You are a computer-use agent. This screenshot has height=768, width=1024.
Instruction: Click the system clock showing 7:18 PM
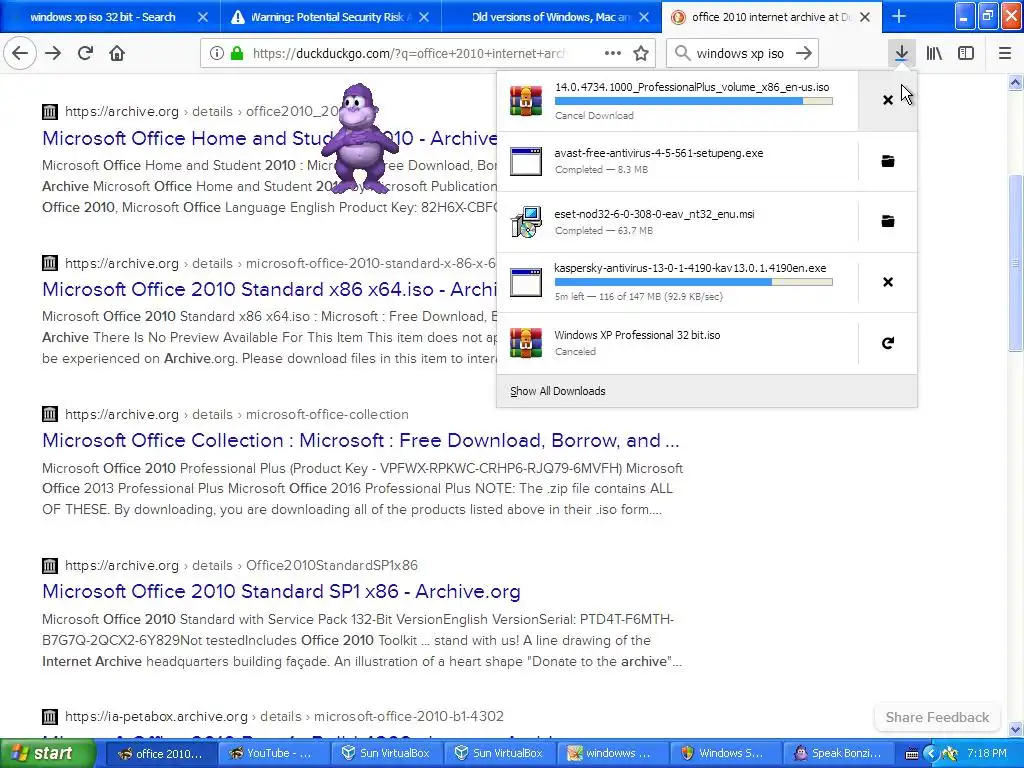tap(987, 753)
